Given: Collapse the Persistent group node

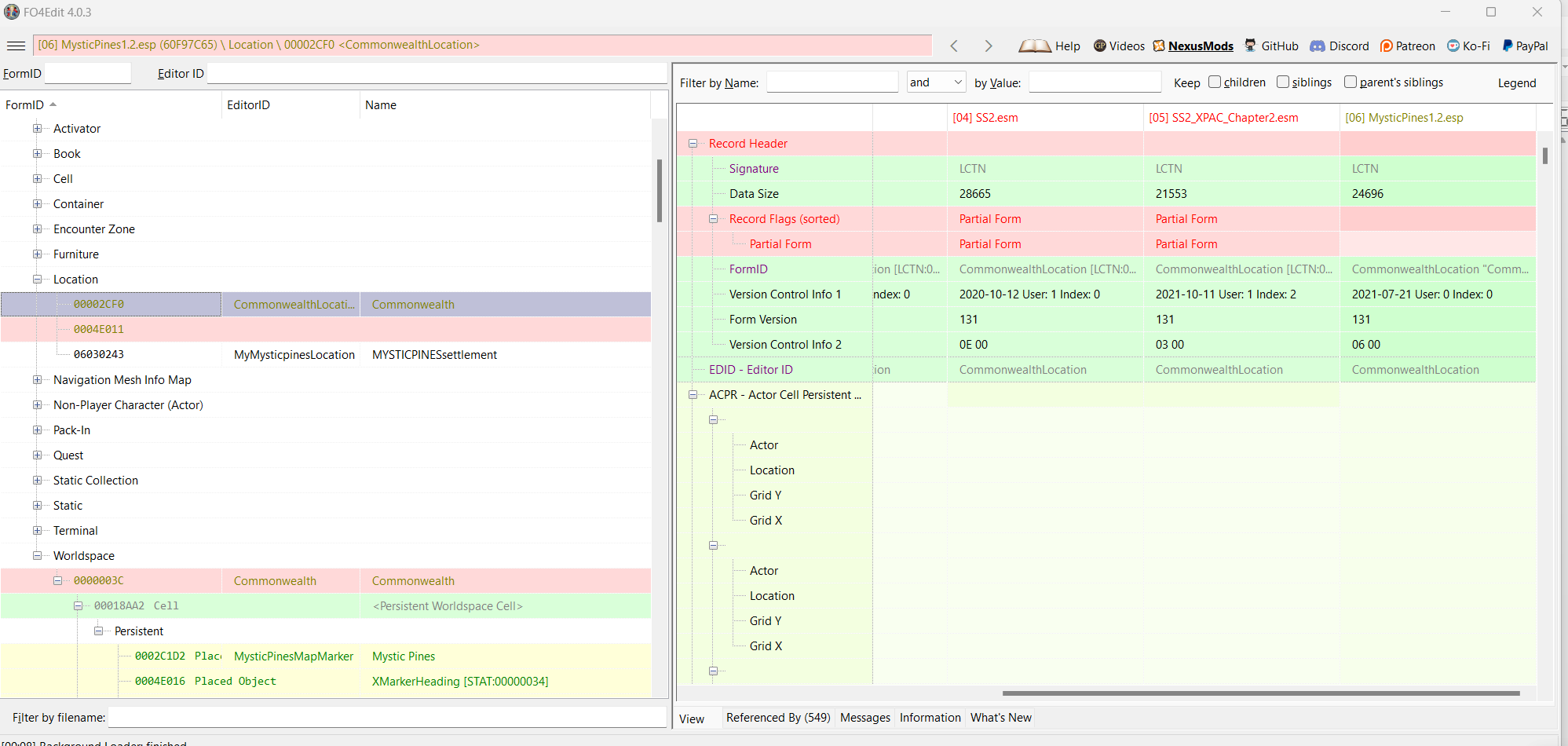Looking at the screenshot, I should [98, 631].
